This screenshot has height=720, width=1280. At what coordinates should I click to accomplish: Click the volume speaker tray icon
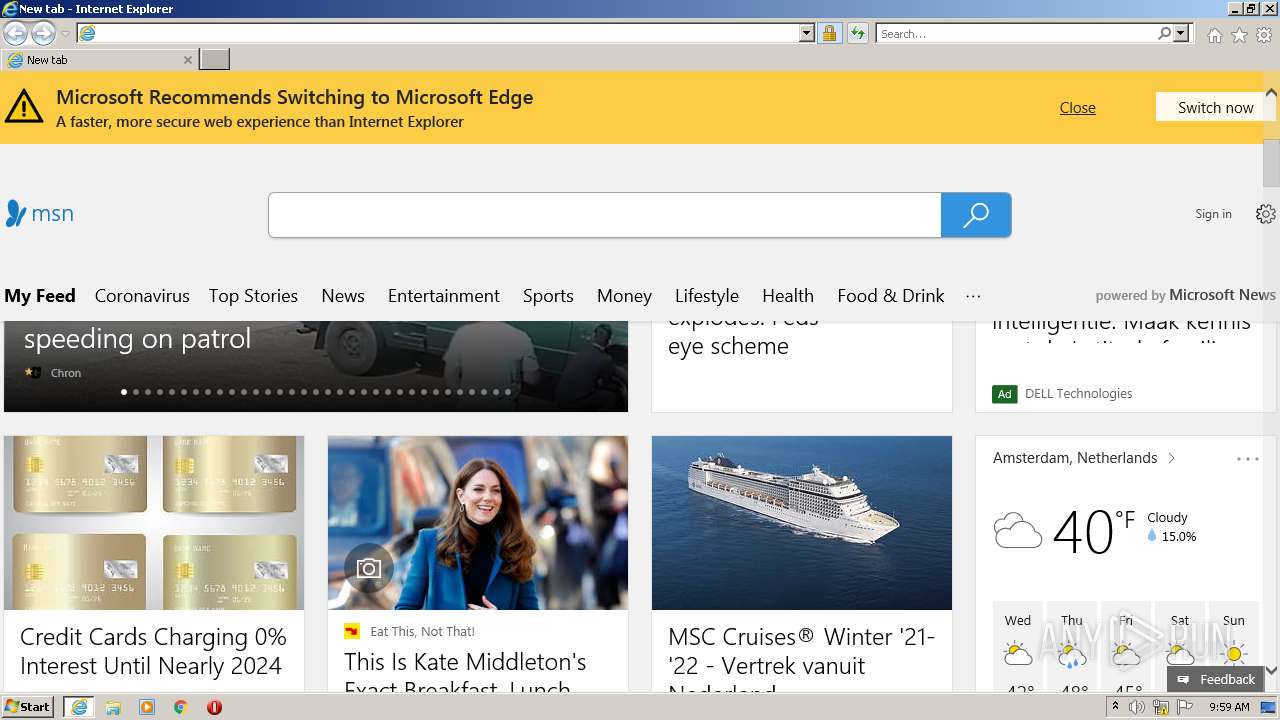(1137, 707)
